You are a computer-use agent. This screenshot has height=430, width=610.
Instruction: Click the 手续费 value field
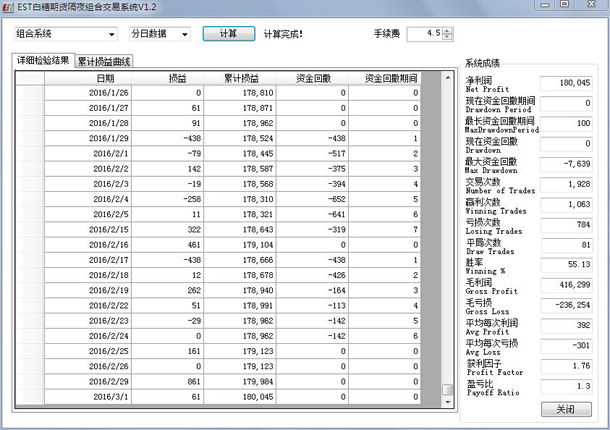[424, 34]
